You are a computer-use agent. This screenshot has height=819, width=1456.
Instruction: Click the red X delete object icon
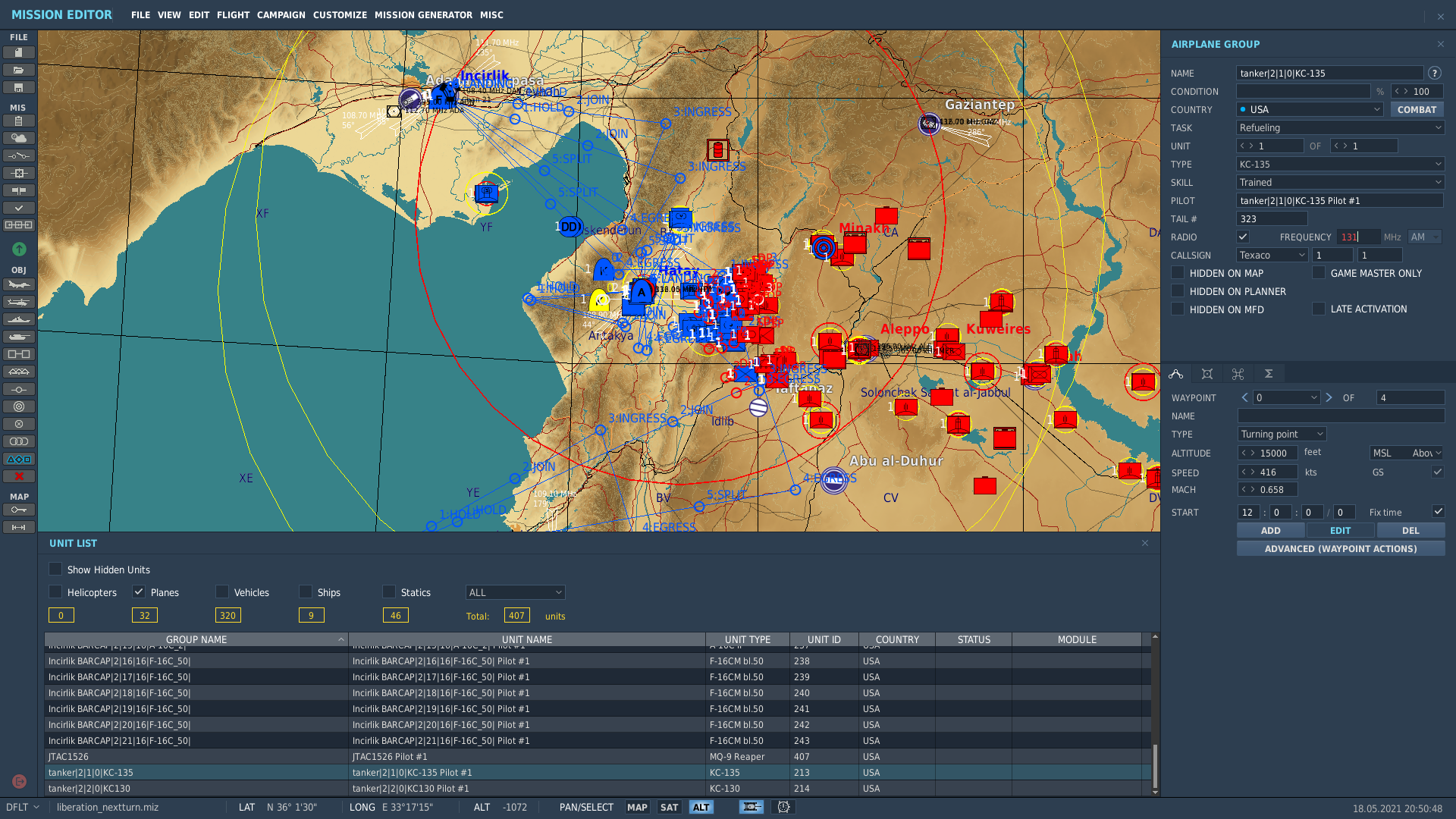pos(19,476)
